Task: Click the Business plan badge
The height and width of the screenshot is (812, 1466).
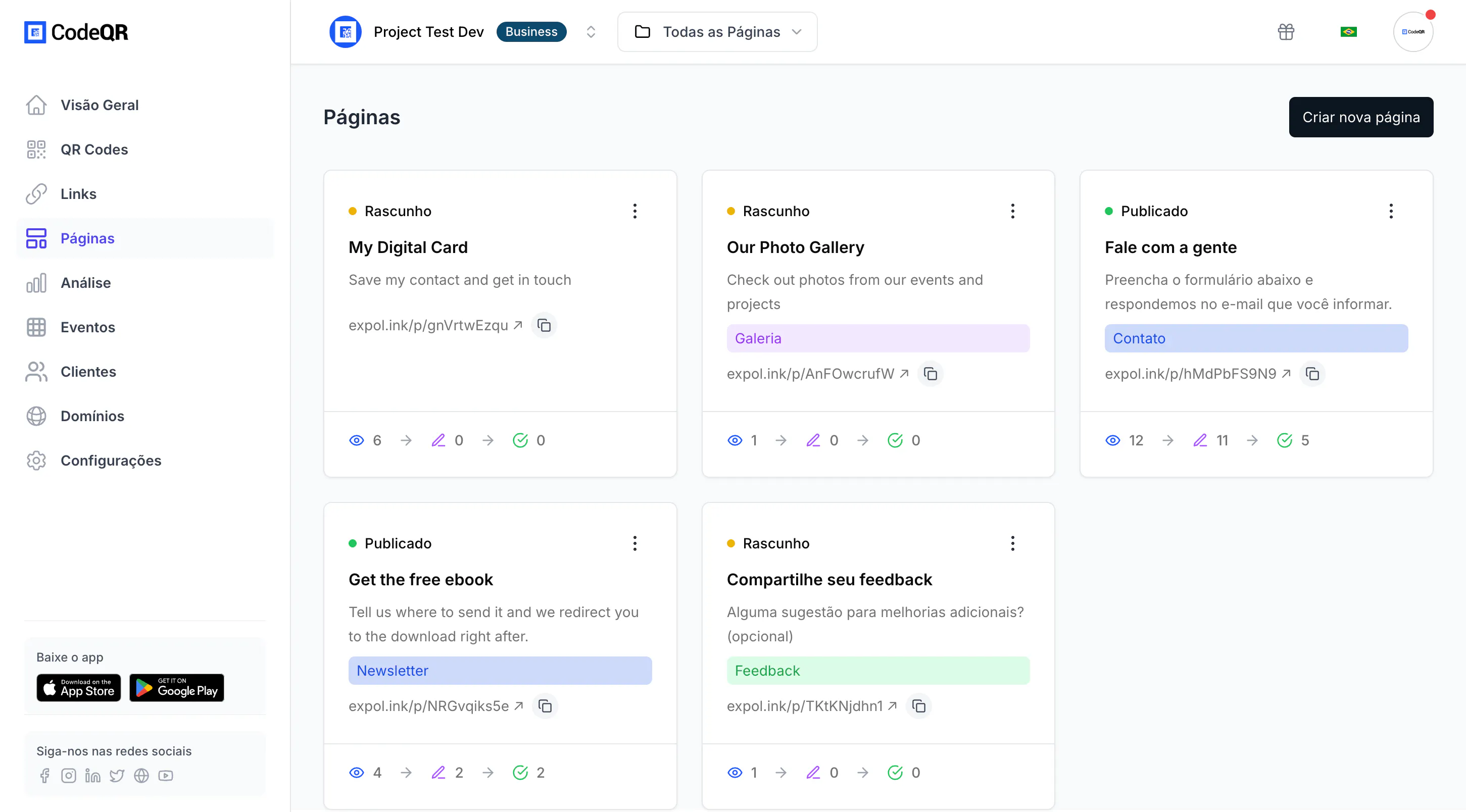Action: 531,32
